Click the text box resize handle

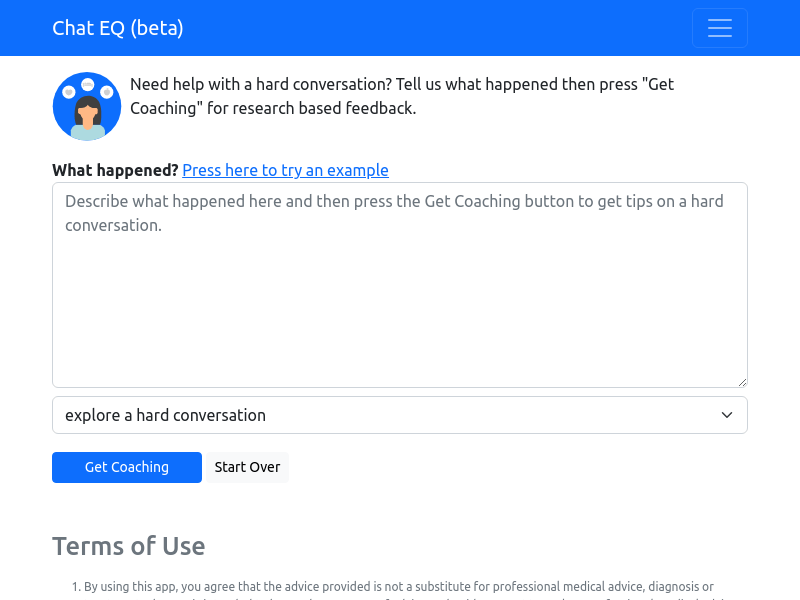click(x=742, y=382)
